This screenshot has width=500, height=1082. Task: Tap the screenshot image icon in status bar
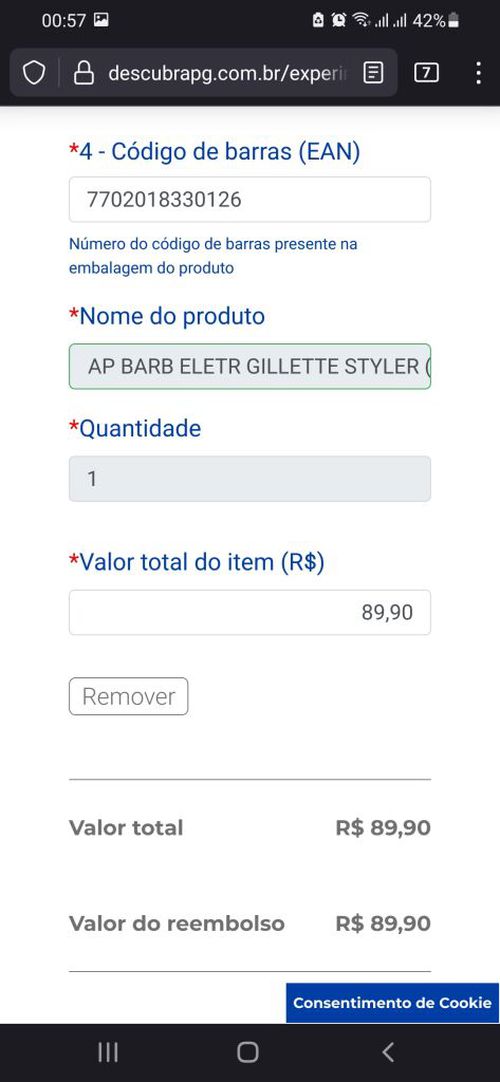click(101, 21)
